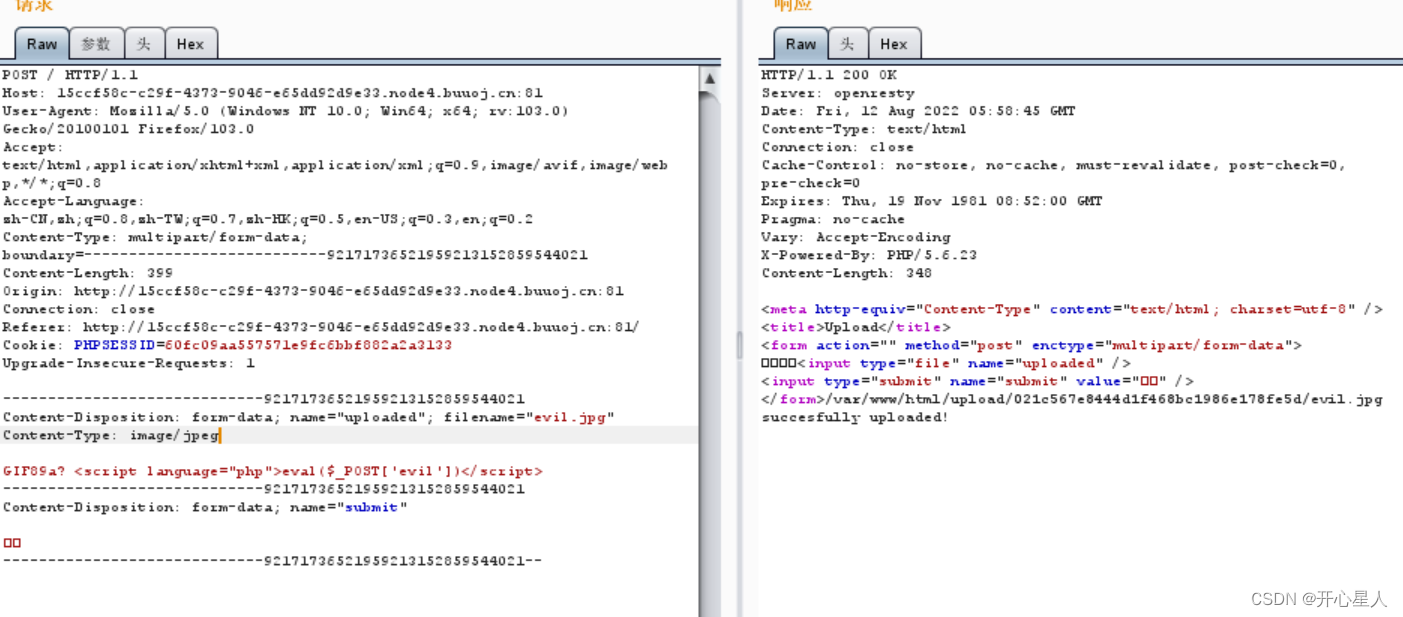1403x617 pixels.
Task: Click the Referer header line
Action: pos(321,327)
